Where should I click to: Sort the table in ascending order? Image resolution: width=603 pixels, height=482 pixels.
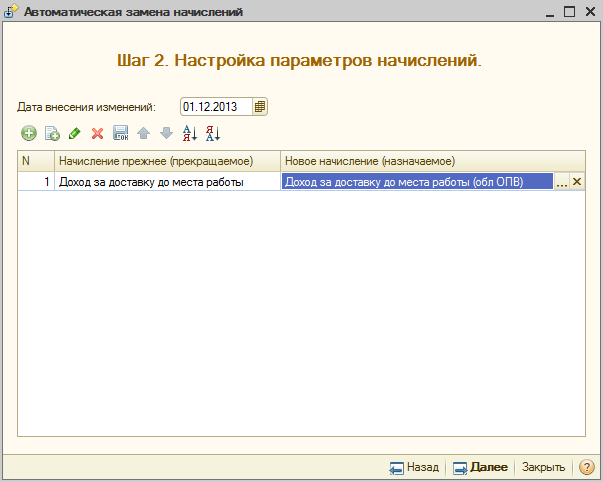coord(190,133)
